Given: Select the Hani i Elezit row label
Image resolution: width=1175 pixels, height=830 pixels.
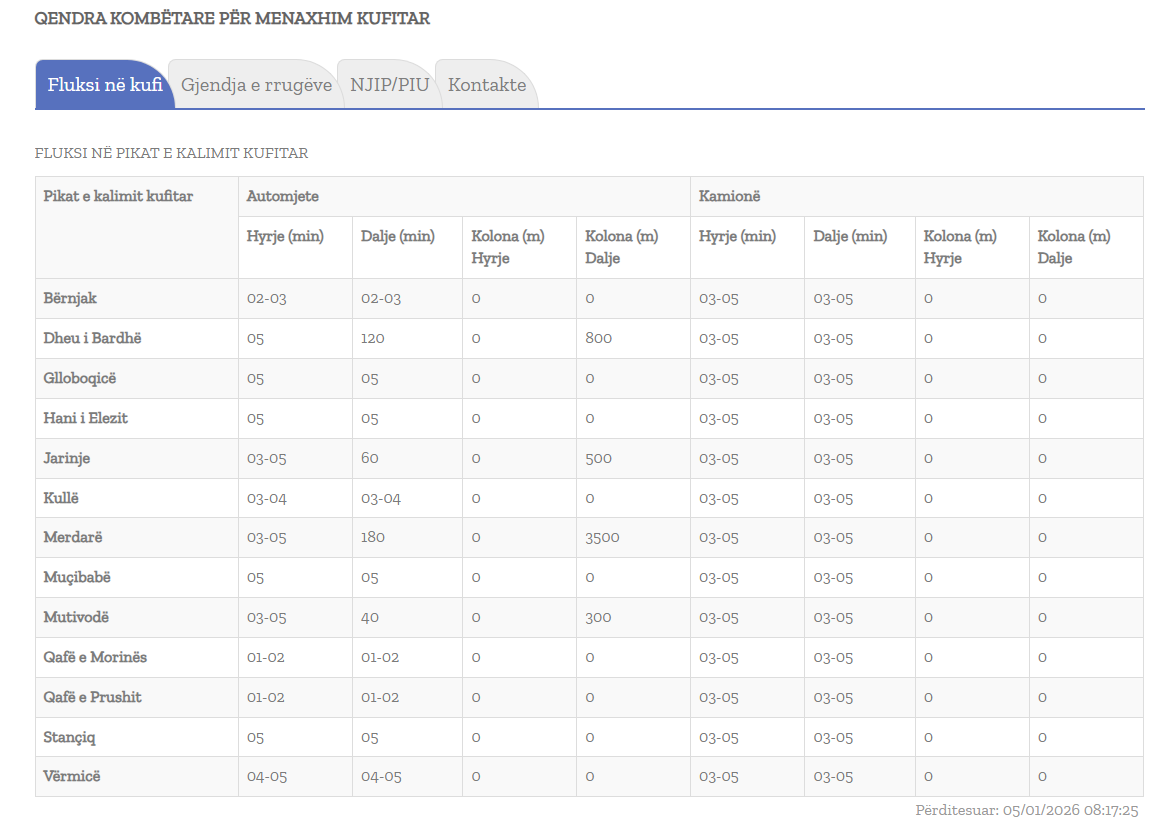Looking at the screenshot, I should (86, 418).
